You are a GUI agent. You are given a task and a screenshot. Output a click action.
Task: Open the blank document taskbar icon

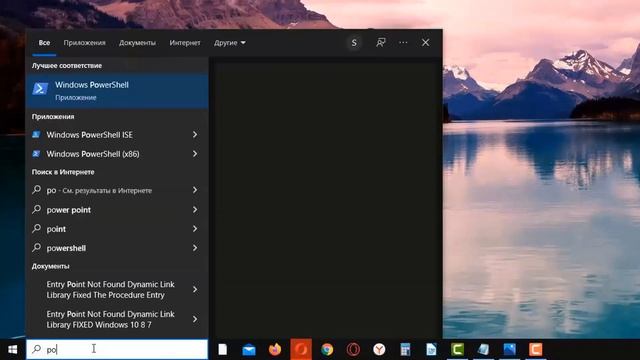pyautogui.click(x=222, y=349)
